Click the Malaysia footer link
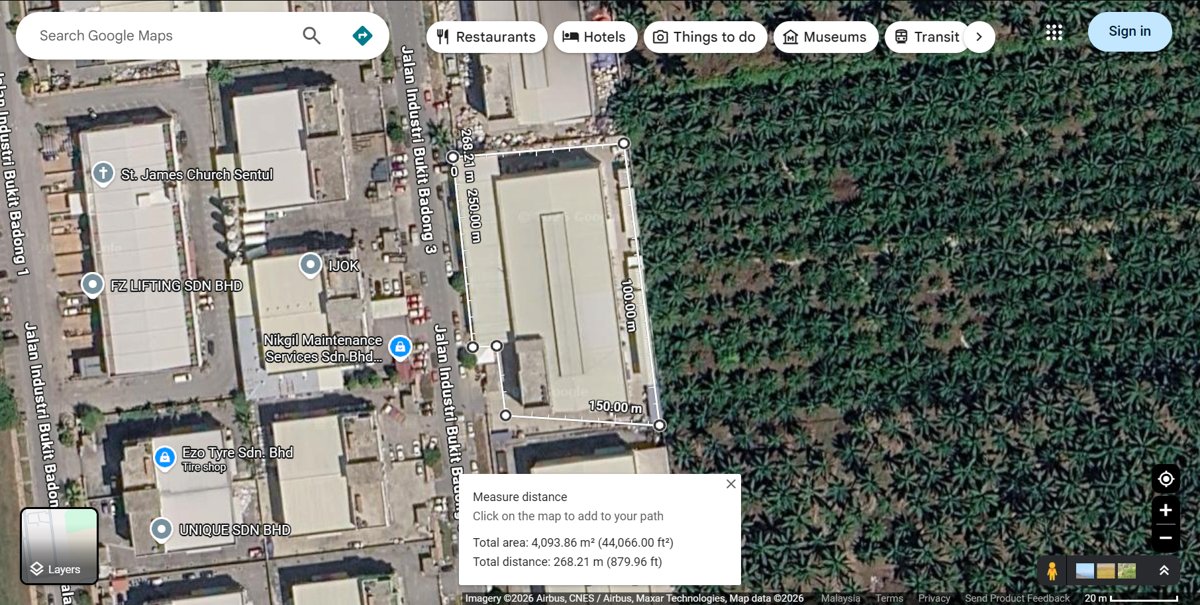Viewport: 1200px width, 605px height. point(841,598)
